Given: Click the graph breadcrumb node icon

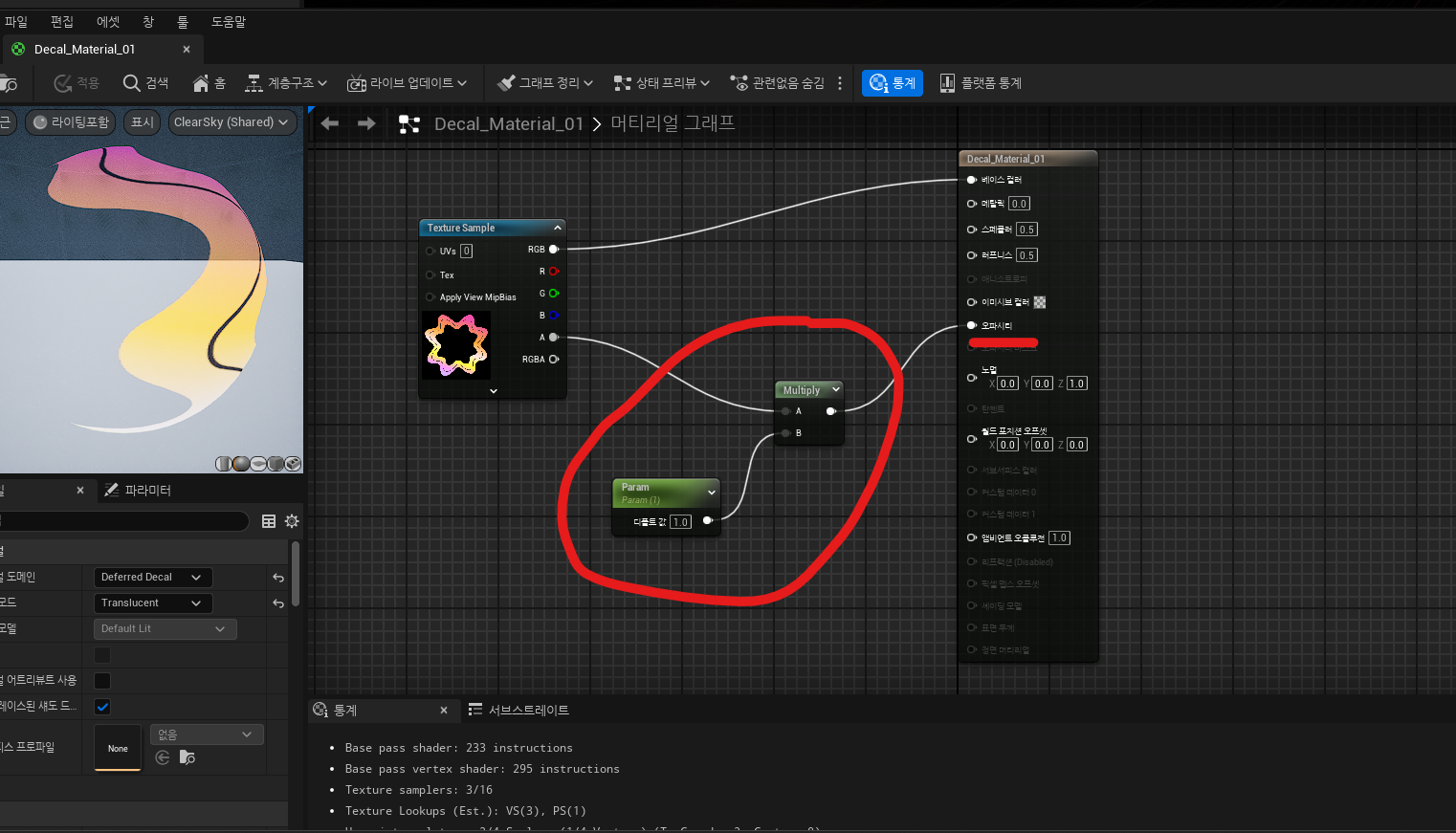Looking at the screenshot, I should [x=409, y=123].
